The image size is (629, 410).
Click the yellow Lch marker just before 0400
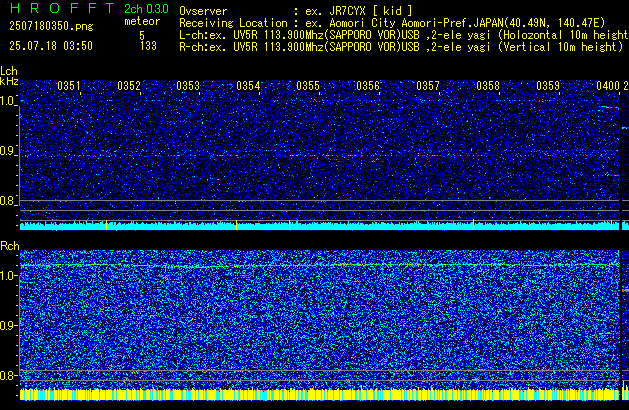coord(611,225)
